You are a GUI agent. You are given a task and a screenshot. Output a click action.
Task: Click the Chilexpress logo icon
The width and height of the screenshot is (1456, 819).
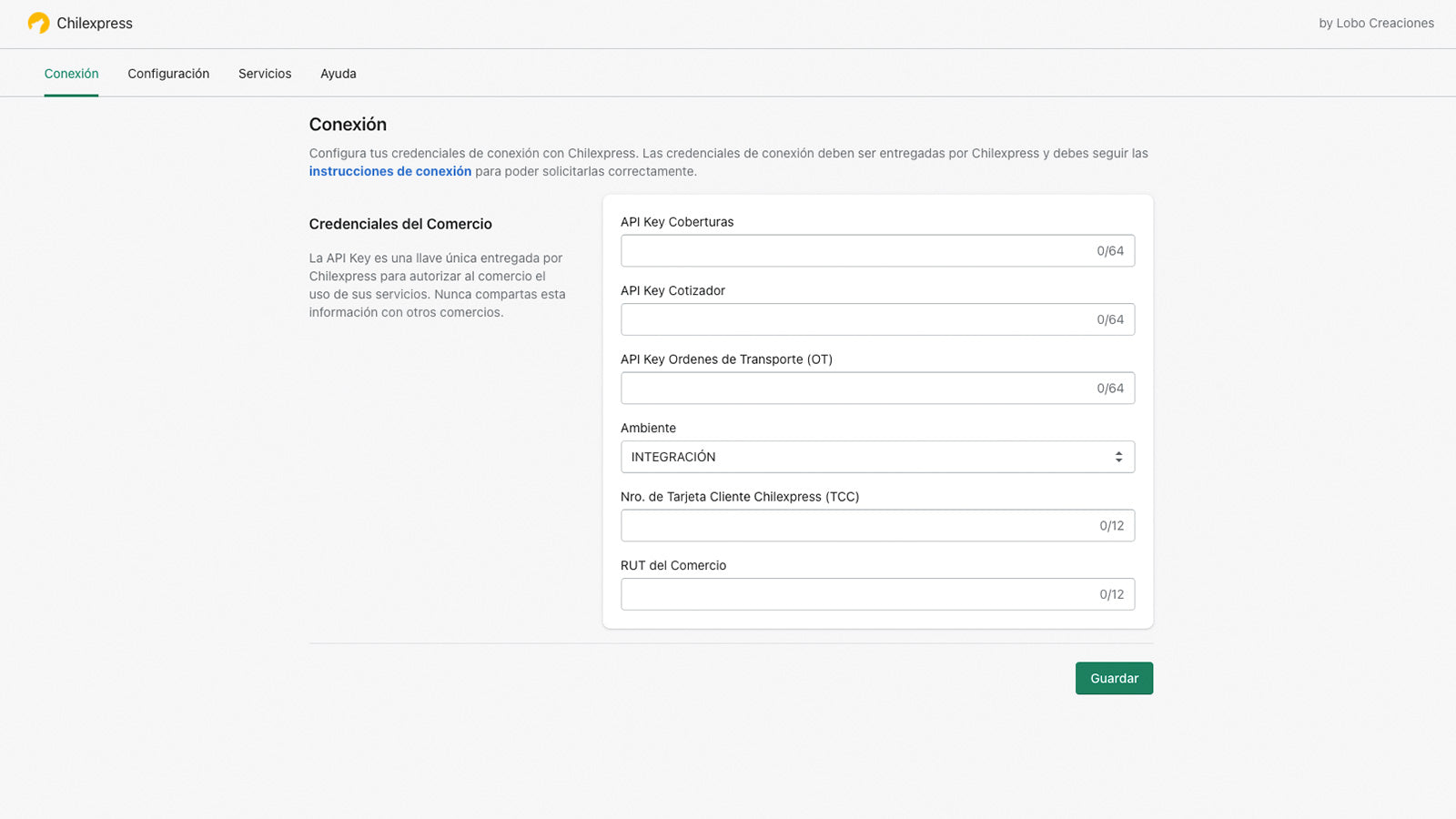click(x=38, y=24)
